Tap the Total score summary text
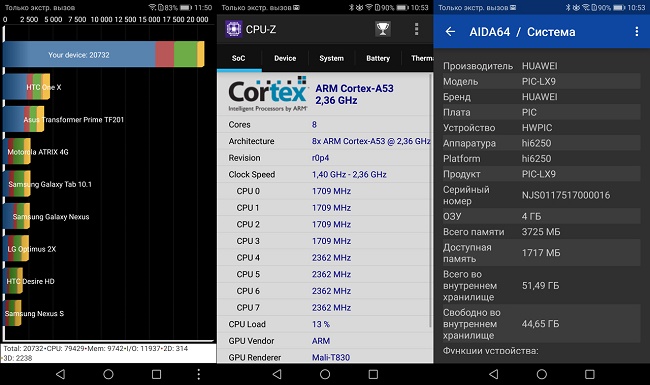Viewport: 650px width, 385px height. click(x=96, y=353)
